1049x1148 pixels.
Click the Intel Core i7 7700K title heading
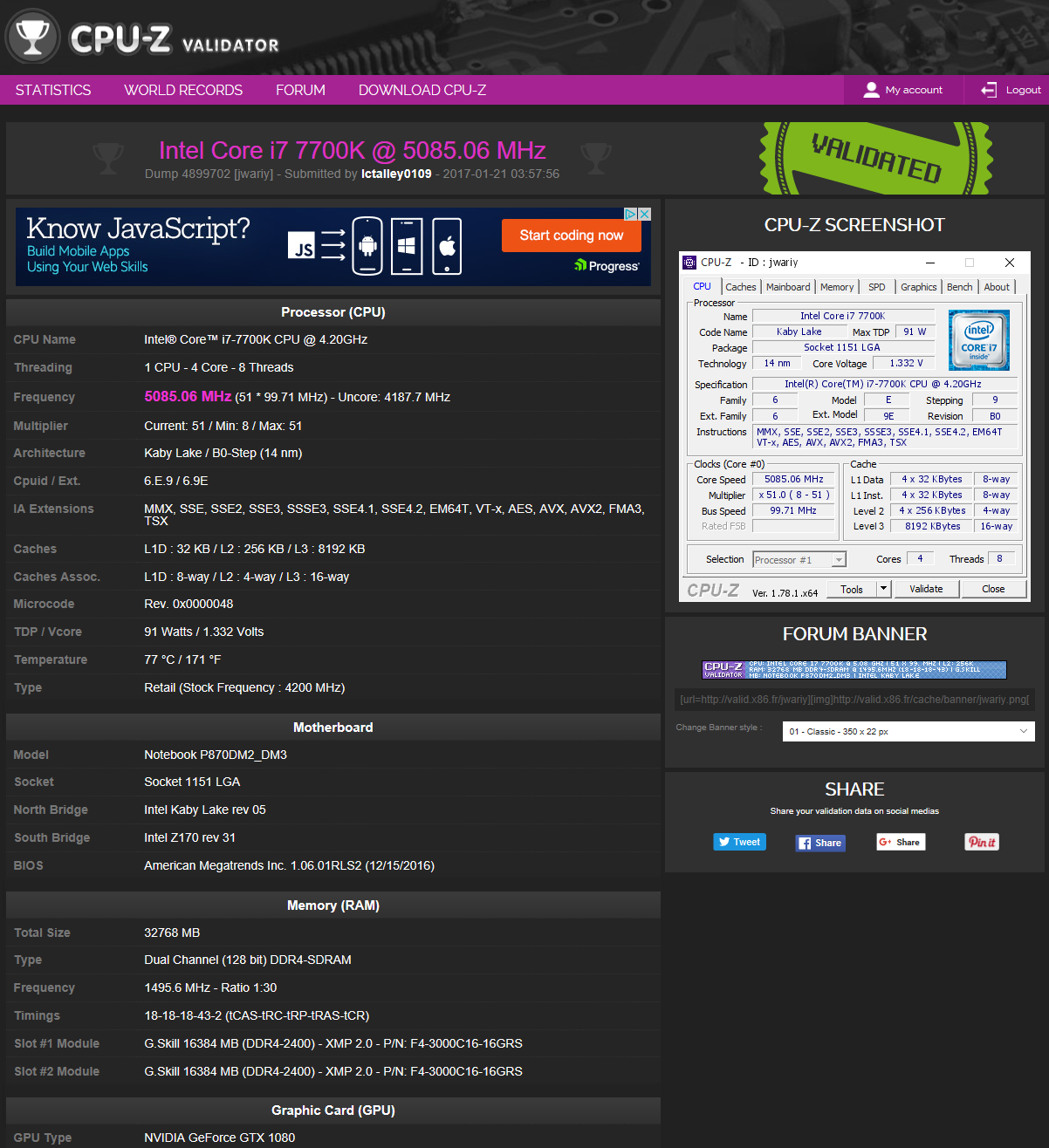point(353,150)
